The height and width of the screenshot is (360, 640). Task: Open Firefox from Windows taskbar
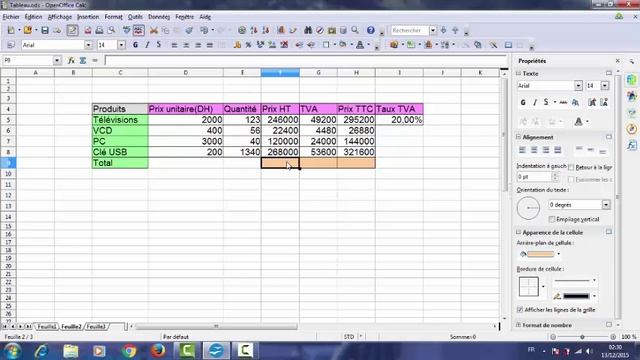[x=158, y=351]
